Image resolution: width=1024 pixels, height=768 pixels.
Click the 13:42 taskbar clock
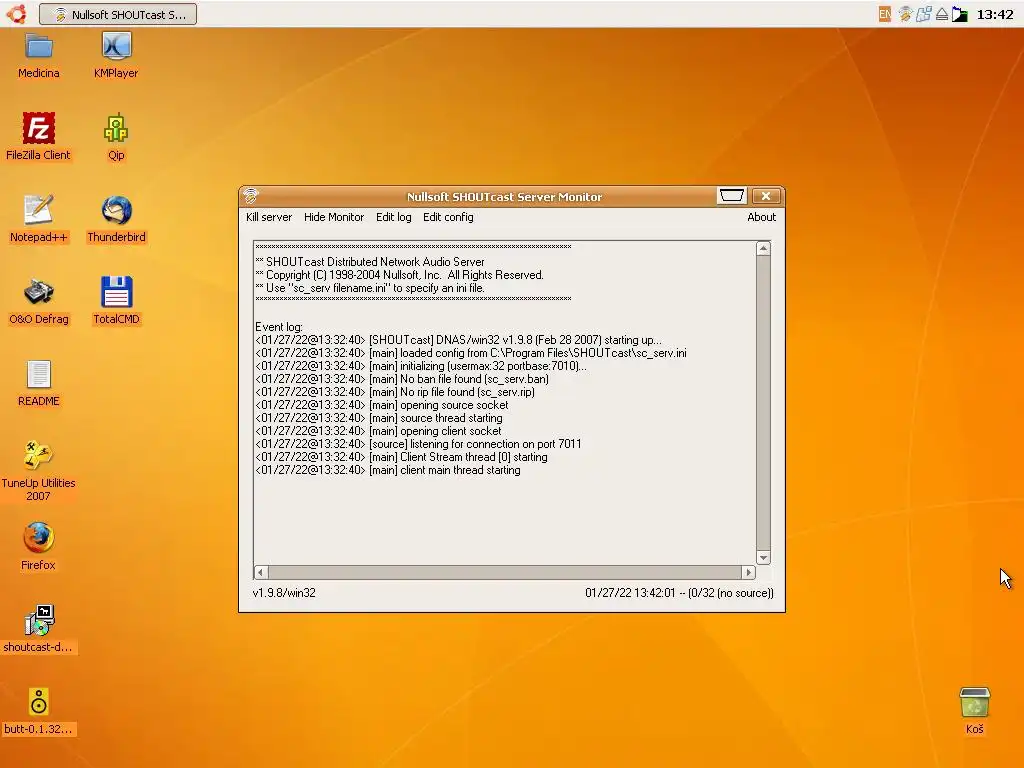click(995, 14)
